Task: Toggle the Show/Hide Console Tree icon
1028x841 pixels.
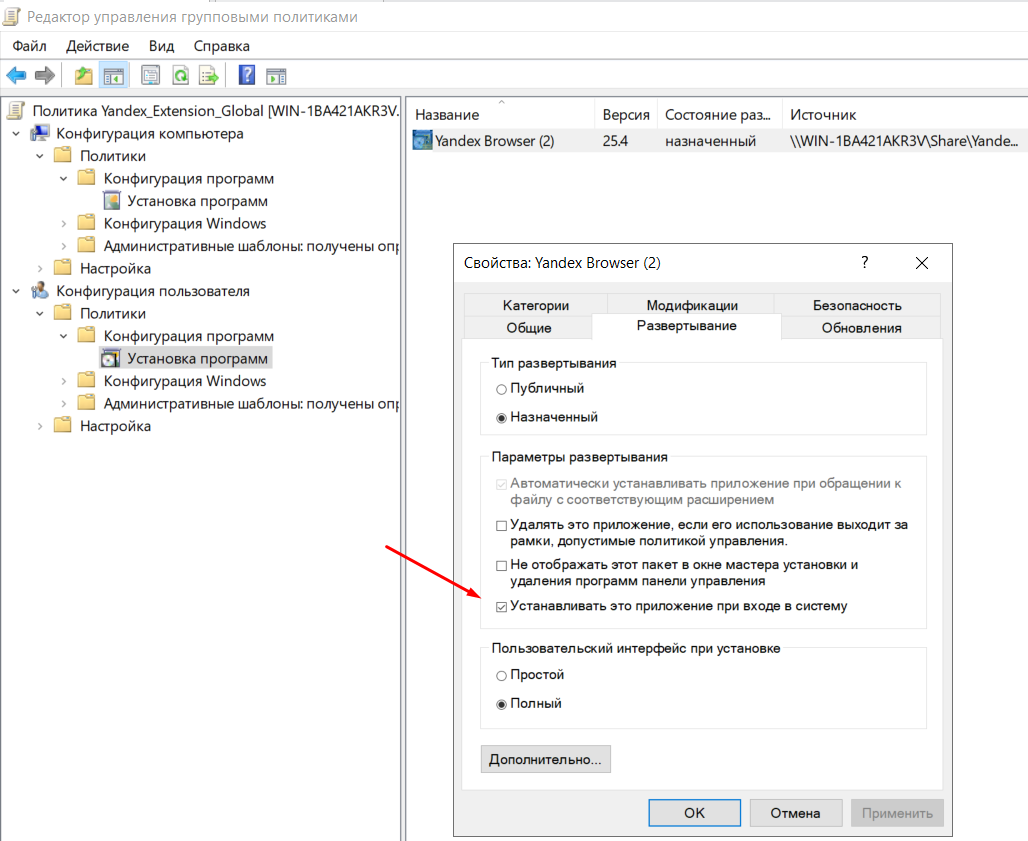Action: pyautogui.click(x=114, y=75)
